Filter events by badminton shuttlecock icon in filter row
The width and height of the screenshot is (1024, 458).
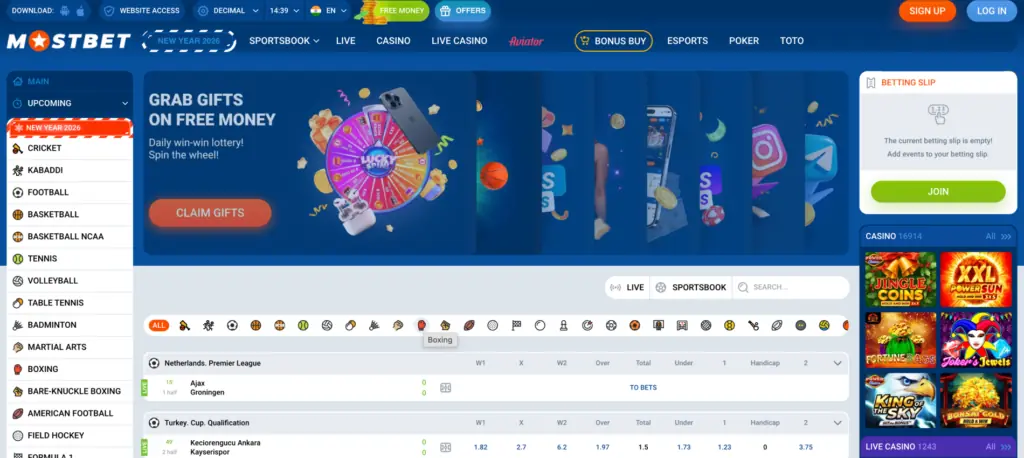click(x=374, y=325)
